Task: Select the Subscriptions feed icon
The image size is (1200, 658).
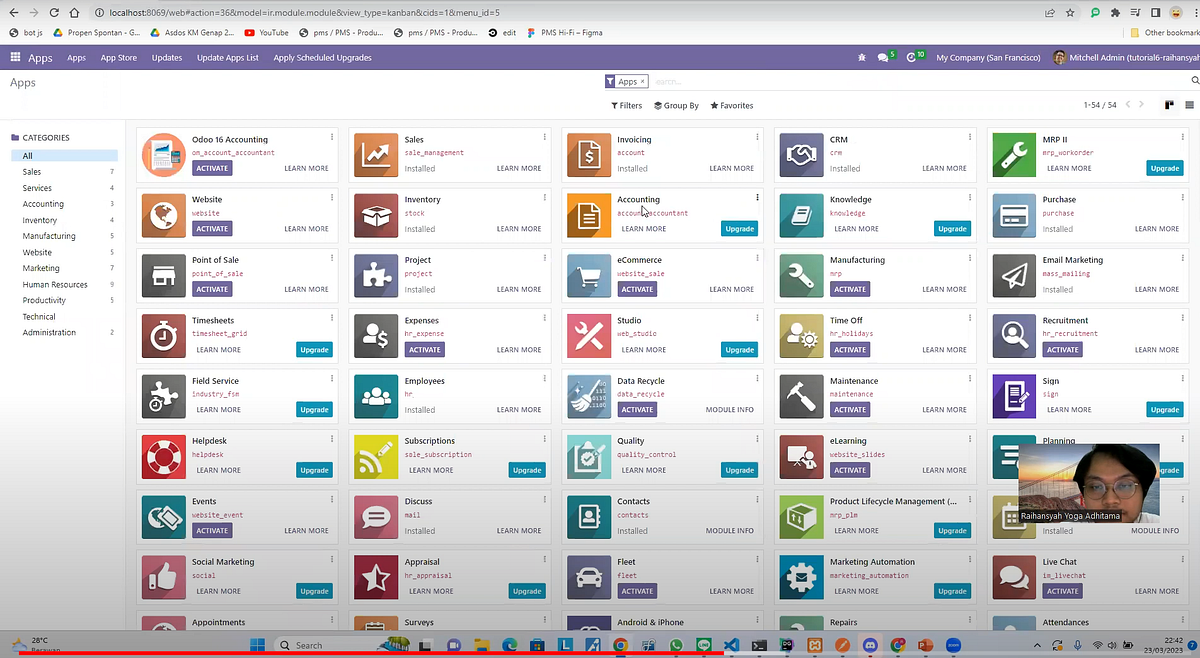Action: click(376, 457)
